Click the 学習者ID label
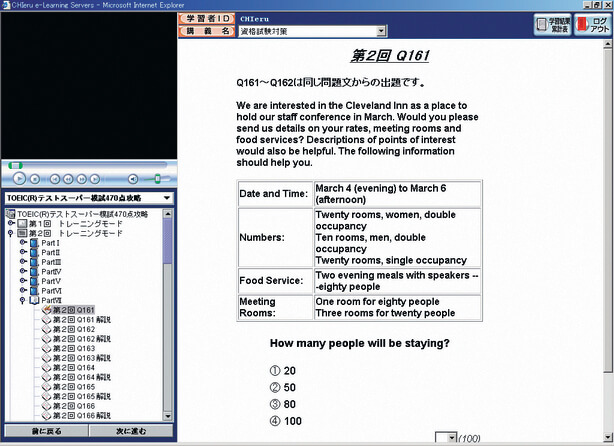Viewport: 614px width, 446px height. (207, 18)
